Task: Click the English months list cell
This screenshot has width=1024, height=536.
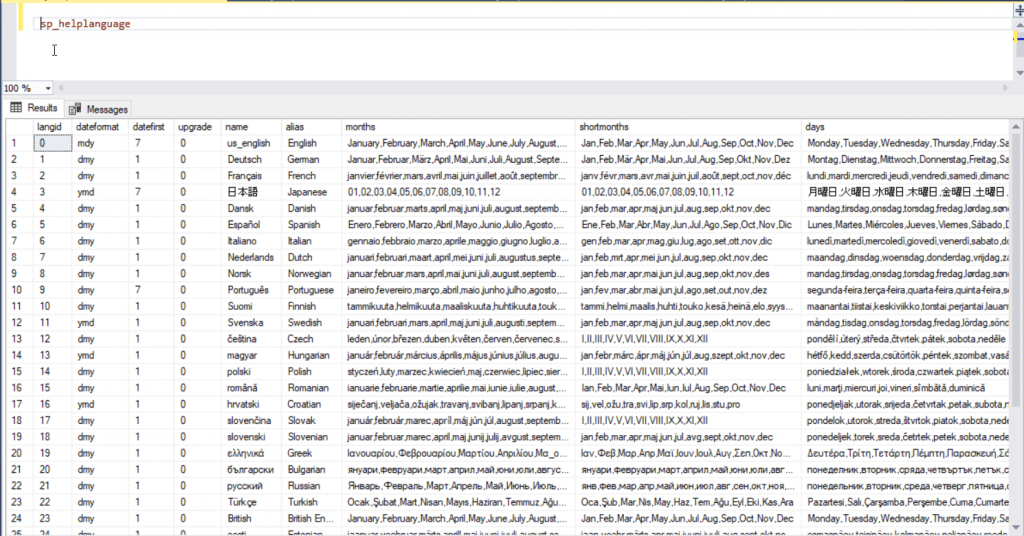Action: click(458, 143)
